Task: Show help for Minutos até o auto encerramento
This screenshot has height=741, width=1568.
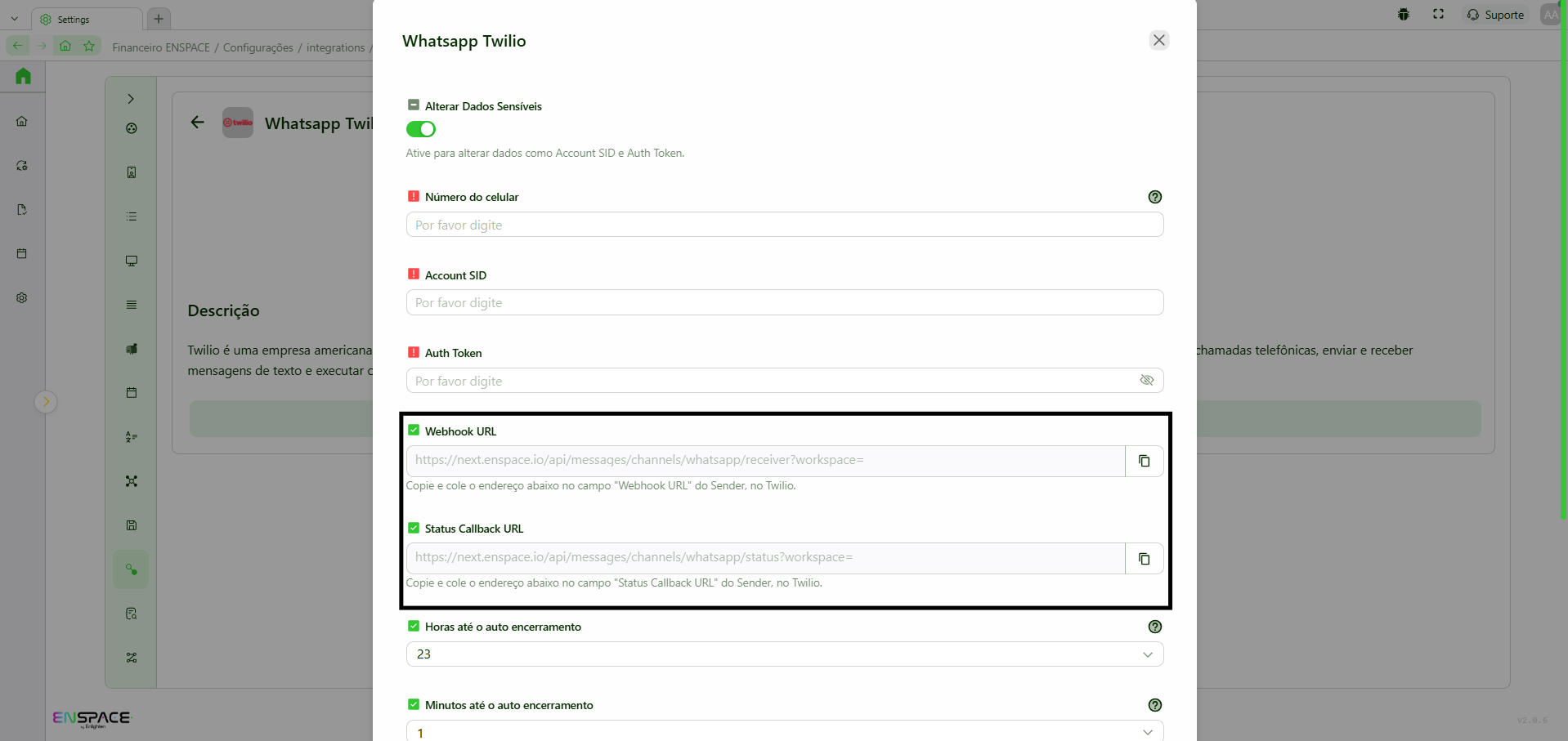Action: (1154, 705)
